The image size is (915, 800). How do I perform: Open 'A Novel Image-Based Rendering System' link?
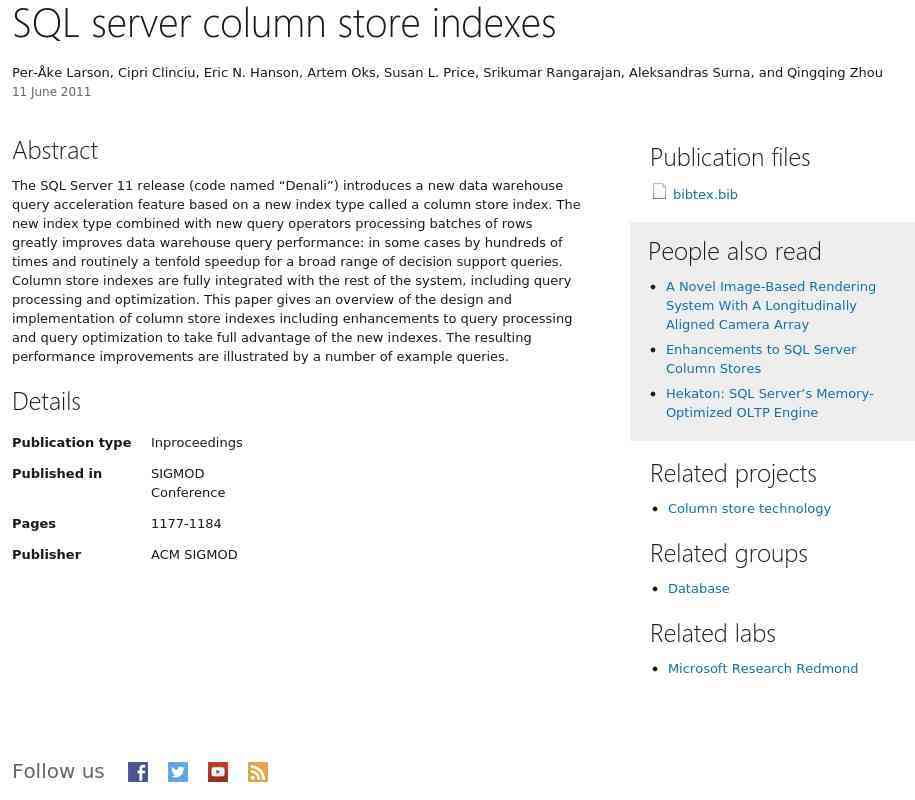[x=770, y=305]
